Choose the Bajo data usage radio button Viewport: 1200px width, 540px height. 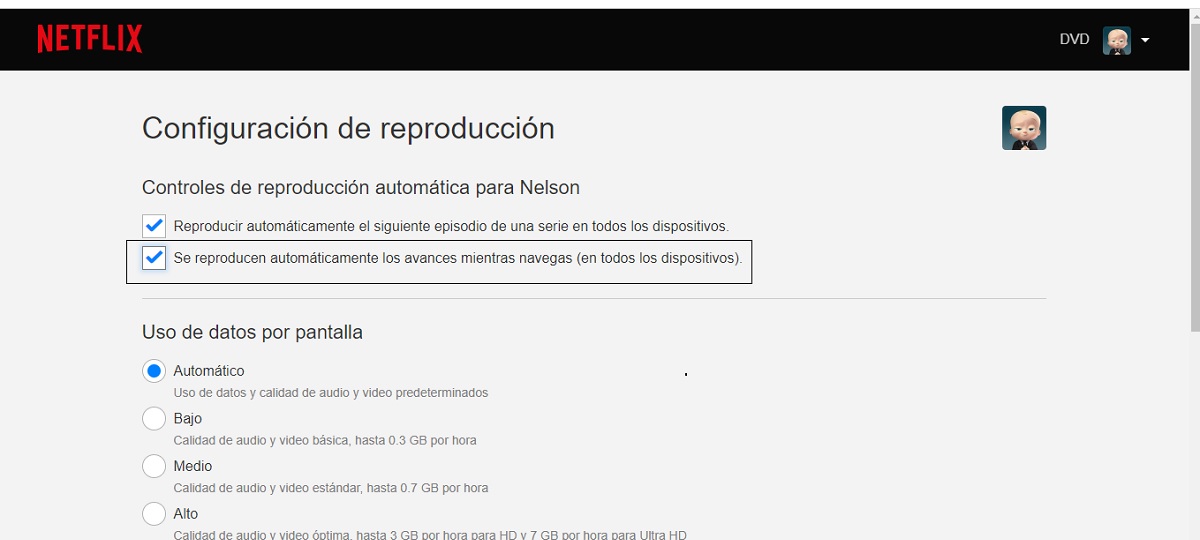click(154, 419)
